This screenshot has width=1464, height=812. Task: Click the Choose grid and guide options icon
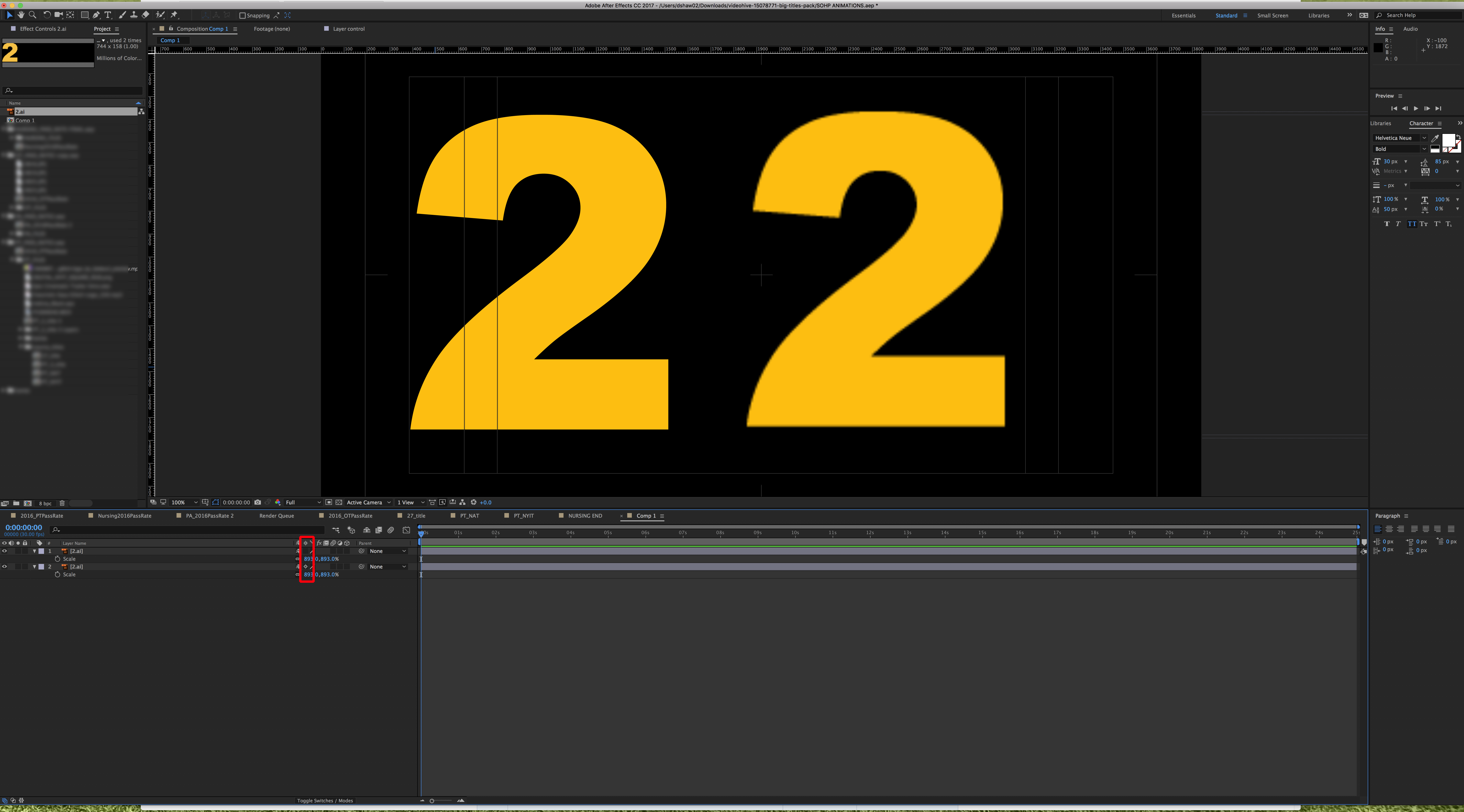point(205,502)
